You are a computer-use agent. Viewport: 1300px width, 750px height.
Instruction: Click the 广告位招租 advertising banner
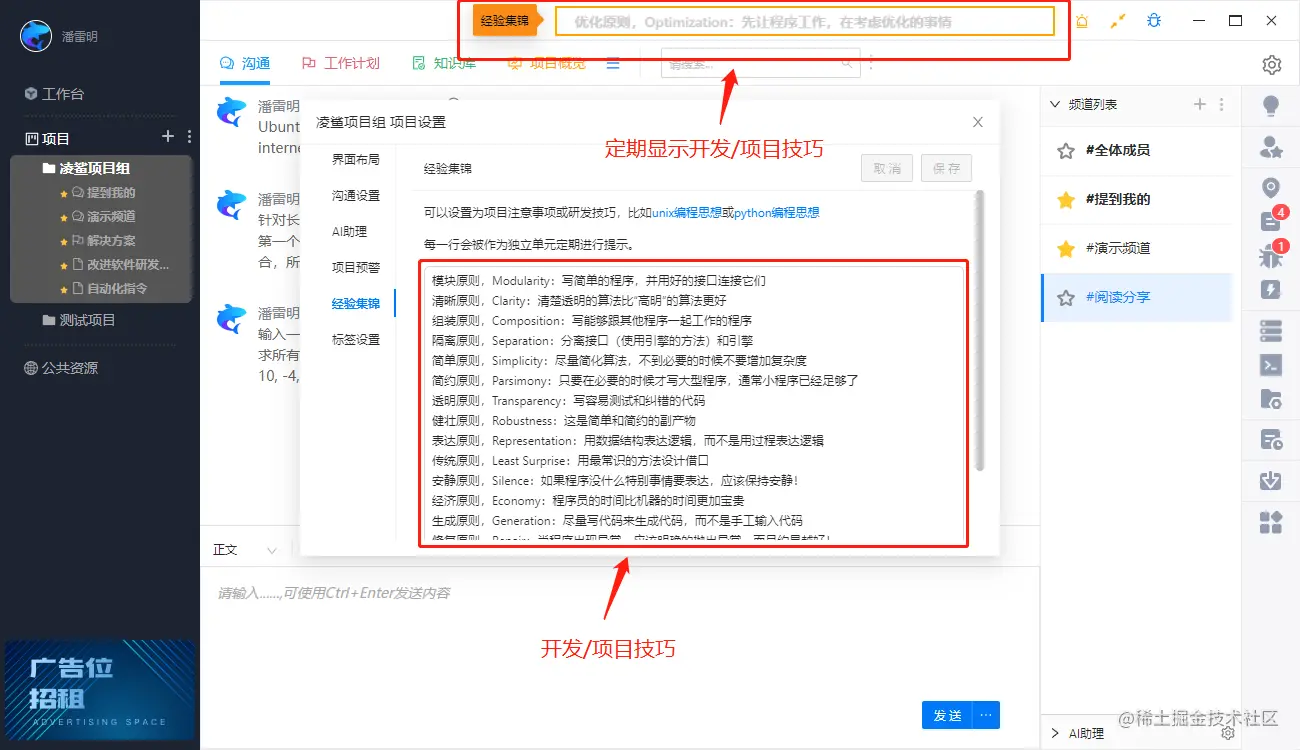click(99, 690)
